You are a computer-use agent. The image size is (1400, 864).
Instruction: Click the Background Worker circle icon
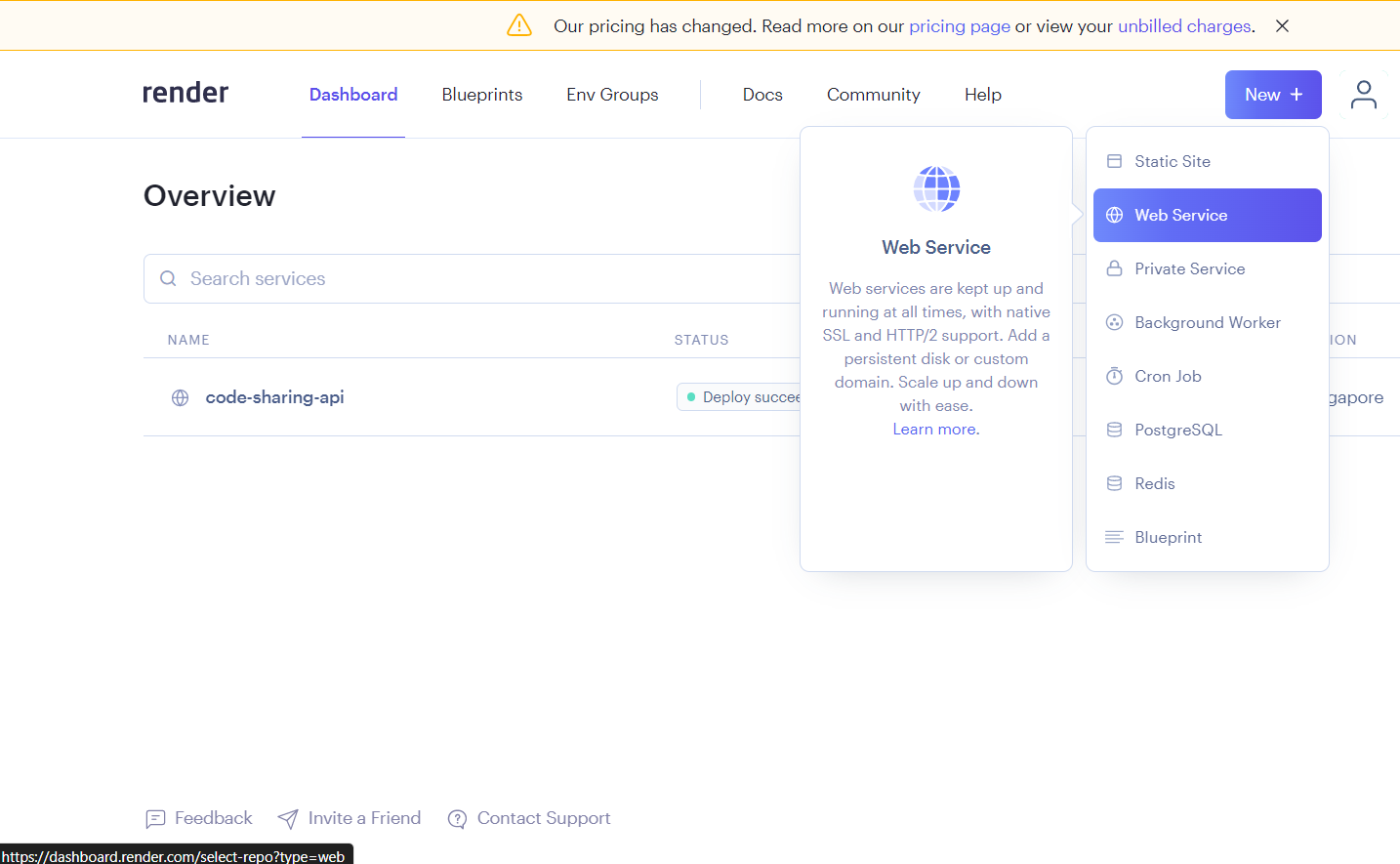coord(1114,322)
